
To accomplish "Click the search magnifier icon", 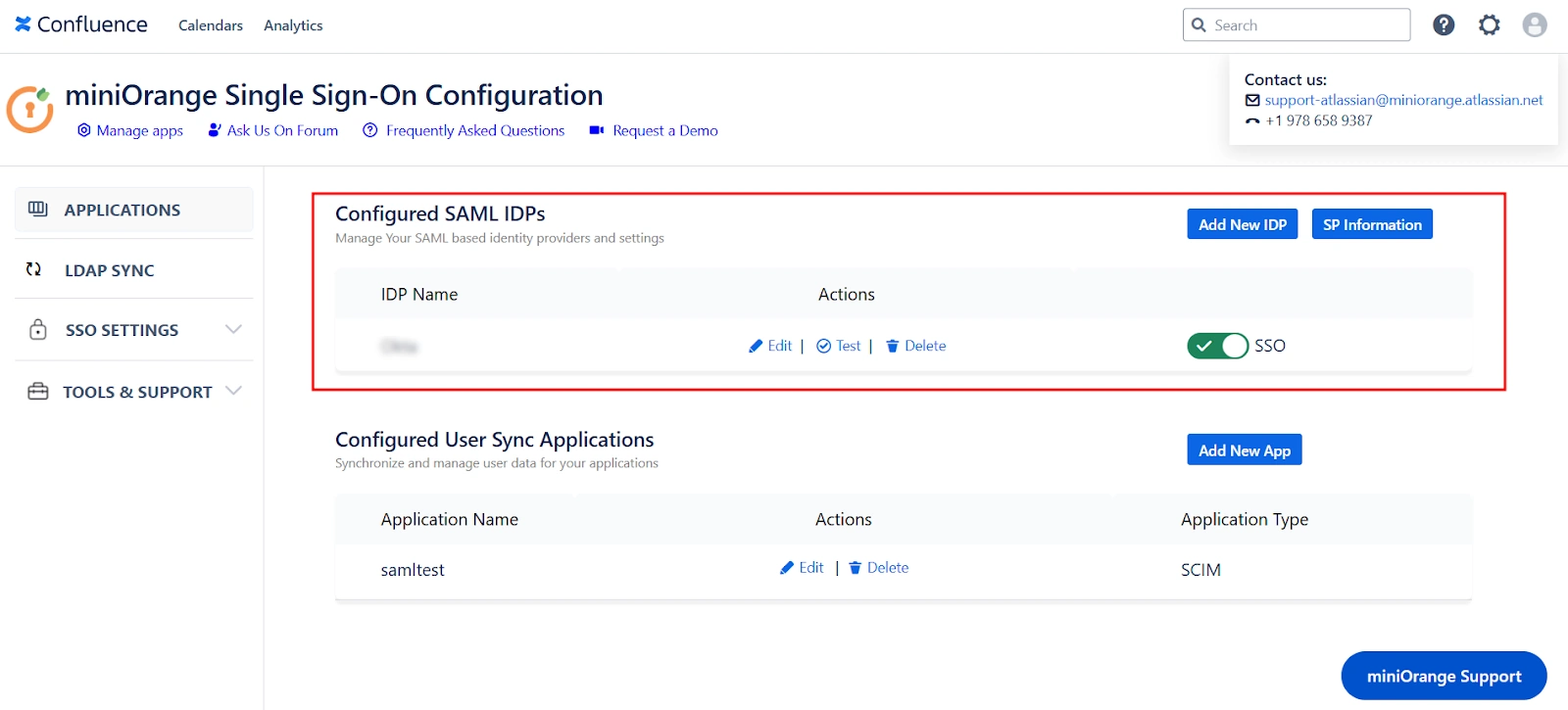I will [1199, 24].
